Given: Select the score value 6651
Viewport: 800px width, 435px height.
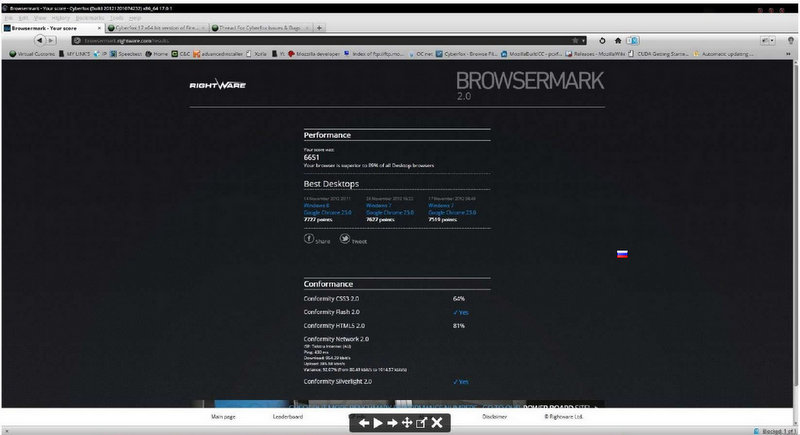Looking at the screenshot, I should tap(311, 158).
